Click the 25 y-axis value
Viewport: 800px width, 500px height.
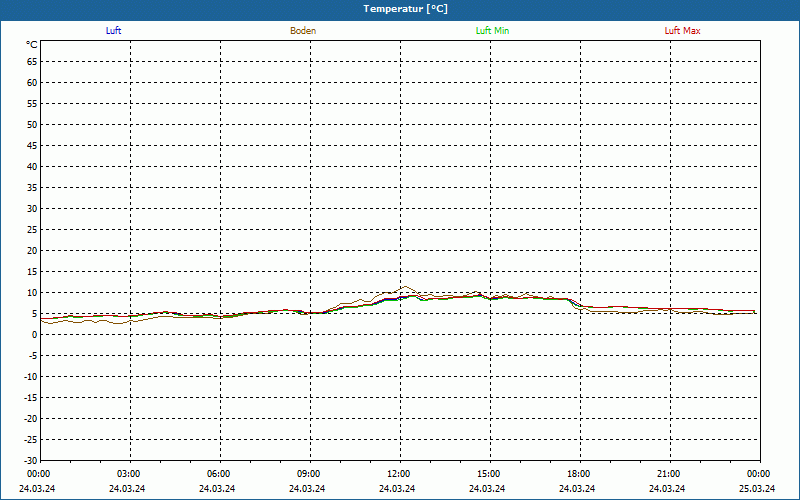32,230
